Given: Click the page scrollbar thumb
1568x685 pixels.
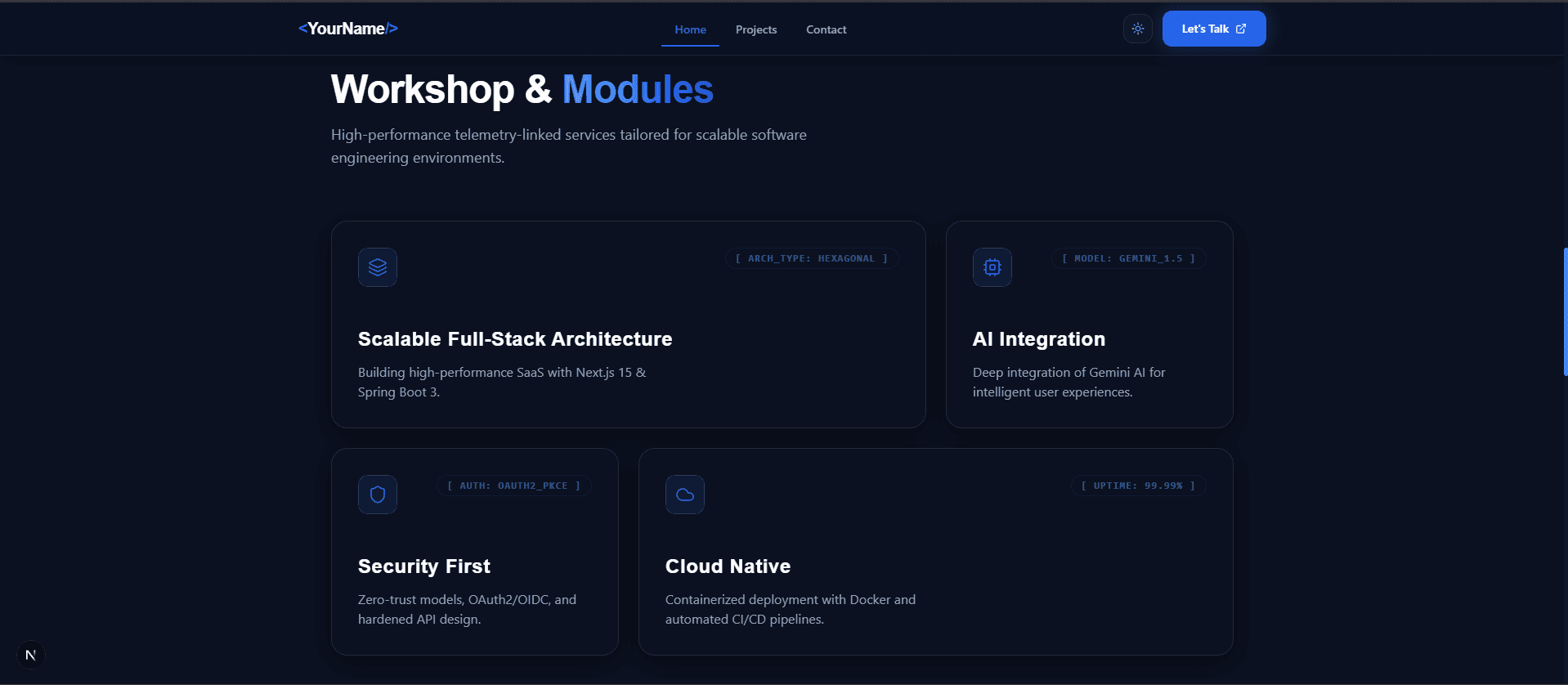Looking at the screenshot, I should (1565, 312).
